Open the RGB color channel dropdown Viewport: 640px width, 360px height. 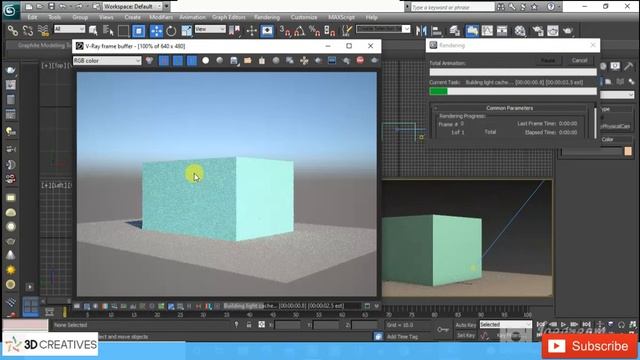click(107, 60)
